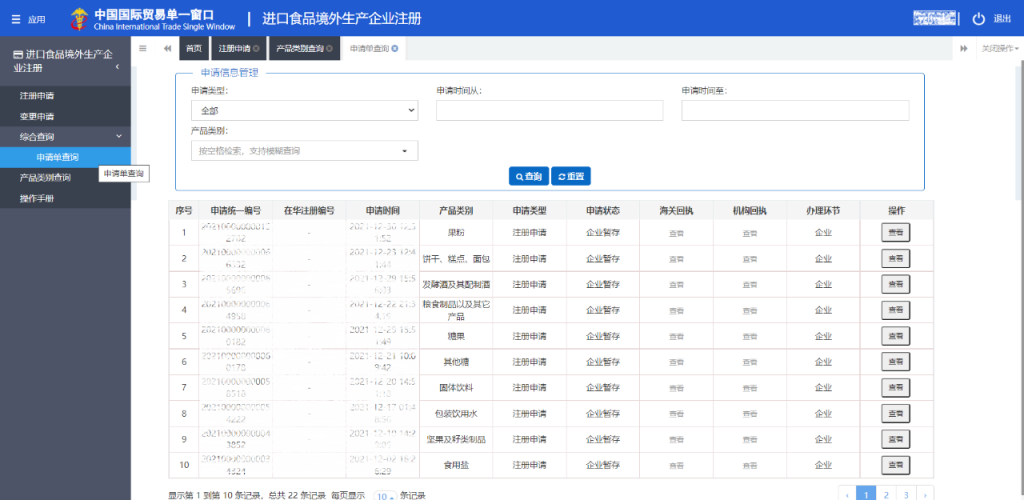Click the 申请时间从 start date field
Viewport: 1024px width, 500px height.
click(x=549, y=110)
